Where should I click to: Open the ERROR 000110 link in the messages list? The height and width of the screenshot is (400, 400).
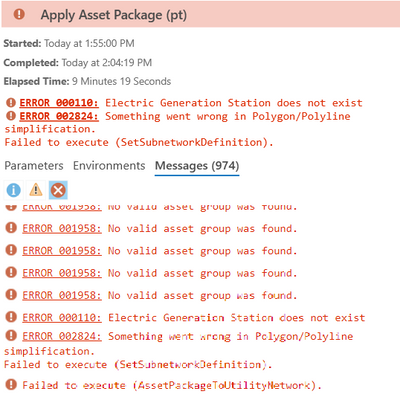(x=62, y=317)
